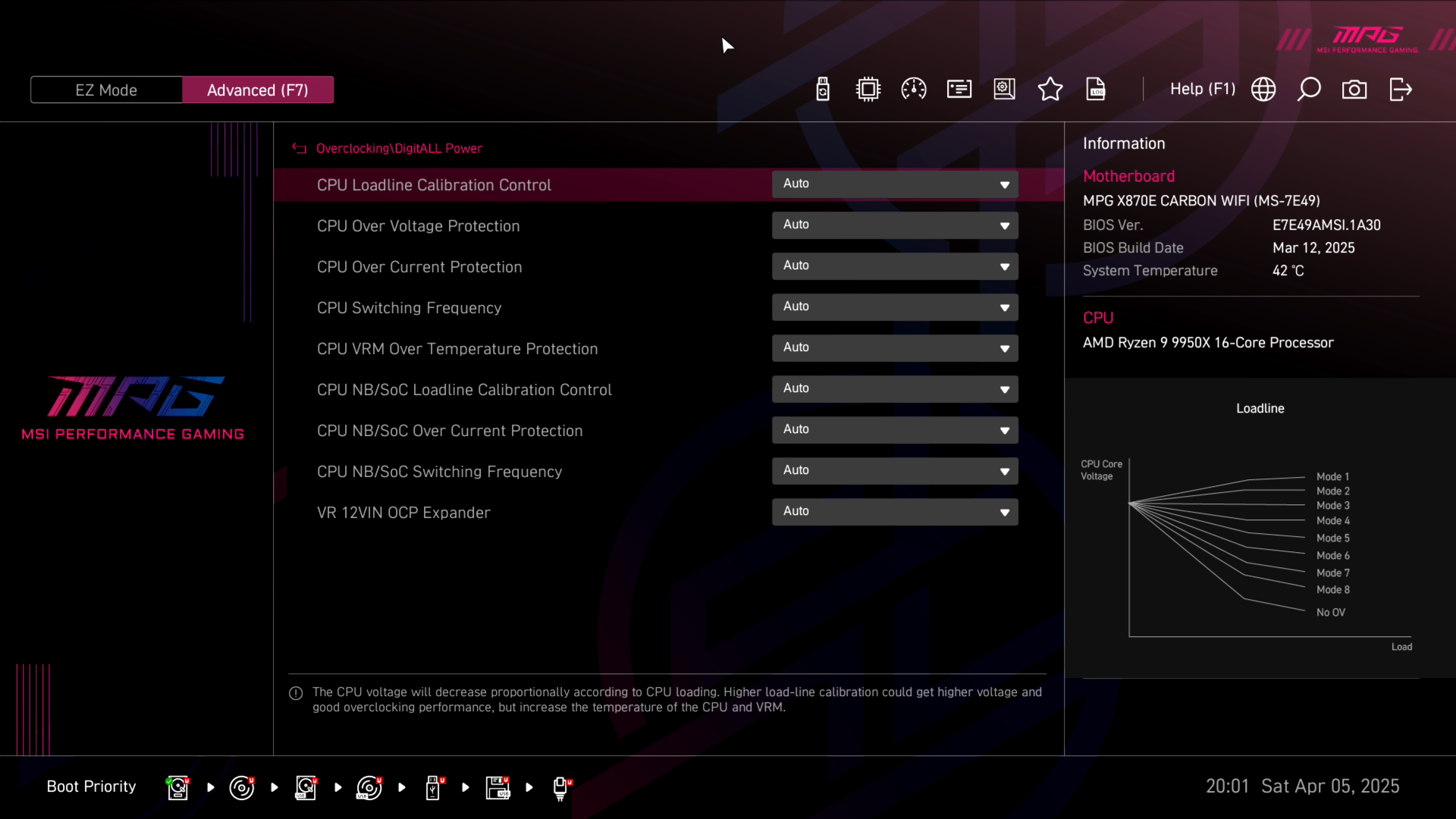The height and width of the screenshot is (819, 1456).
Task: Click the CPU chip icon in toolbar
Action: (868, 89)
